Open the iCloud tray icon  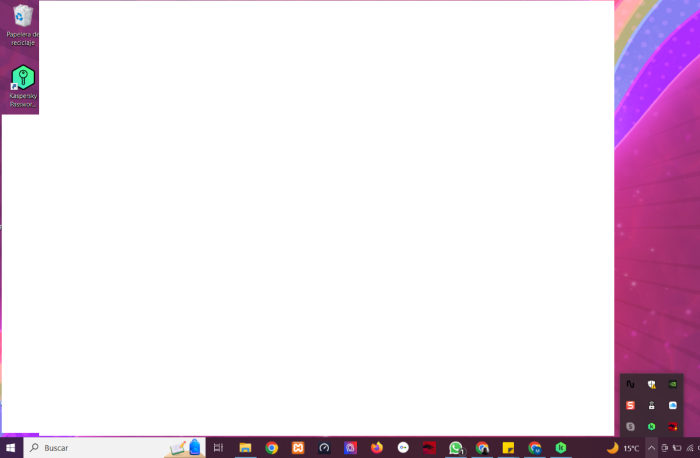point(673,405)
